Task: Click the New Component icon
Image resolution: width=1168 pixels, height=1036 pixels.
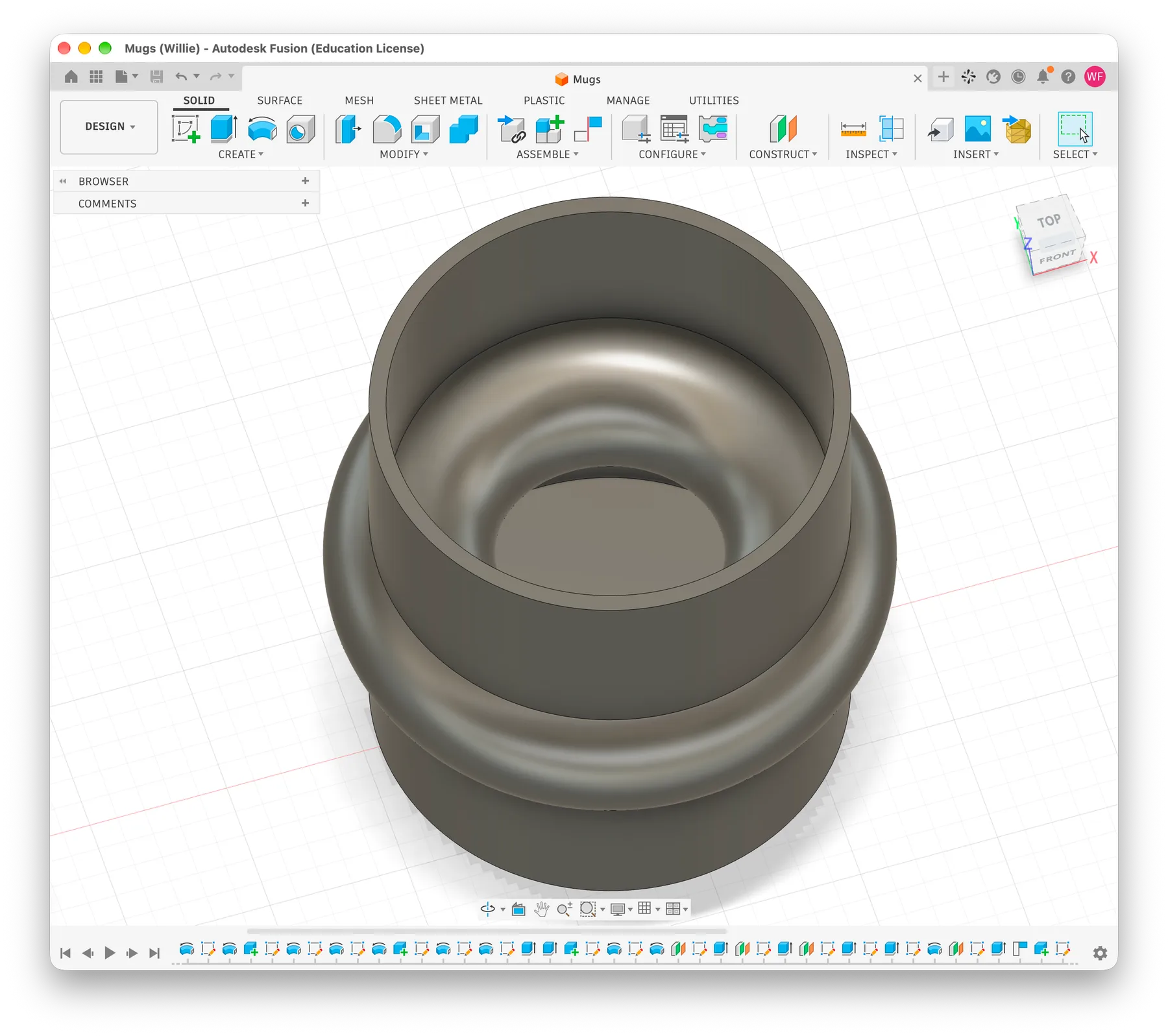Action: coord(550,128)
